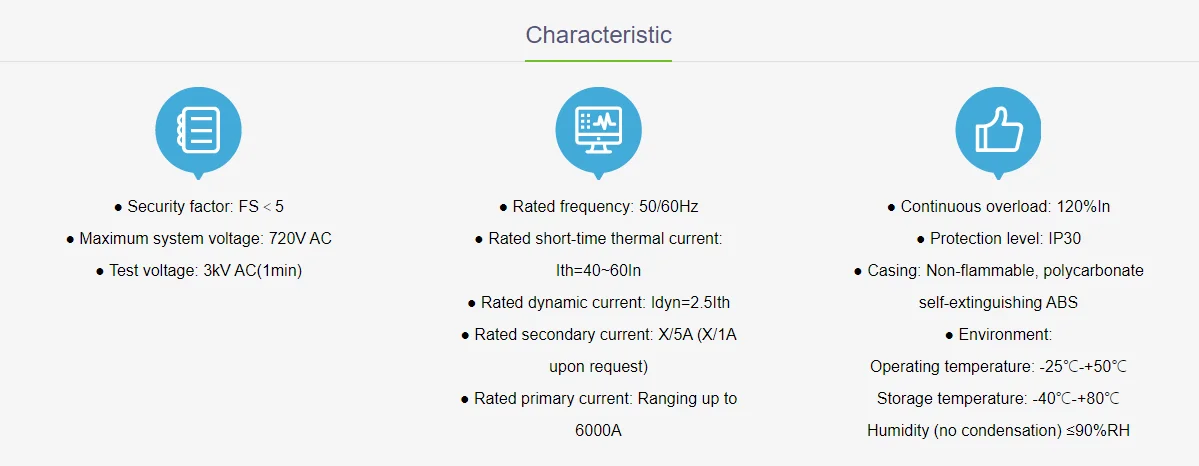Click Rated frequency 50/60Hz text
This screenshot has height=466, width=1199.
pos(599,207)
